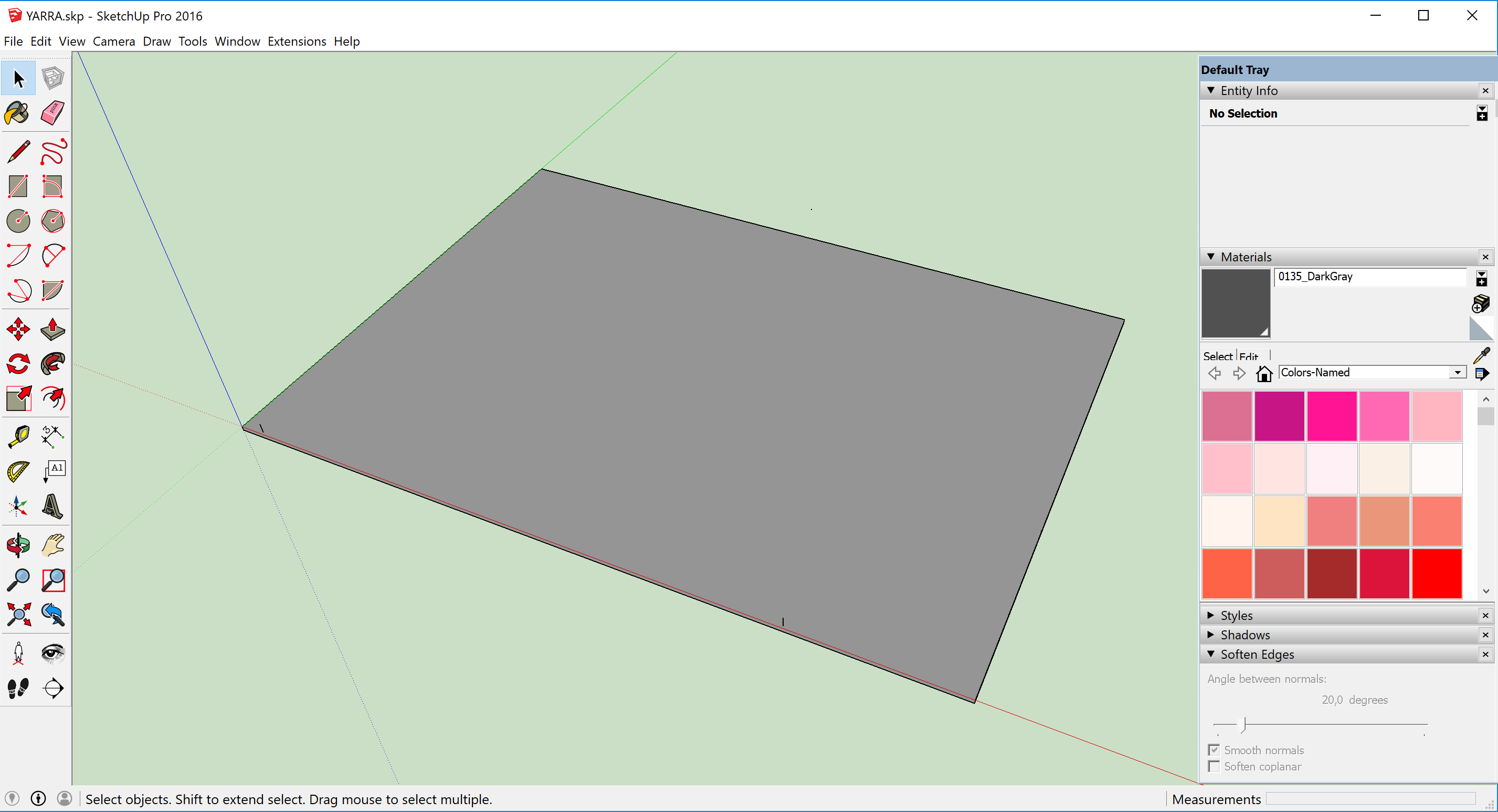Toggle Entity Info show details button
1498x812 pixels.
pyautogui.click(x=1482, y=113)
